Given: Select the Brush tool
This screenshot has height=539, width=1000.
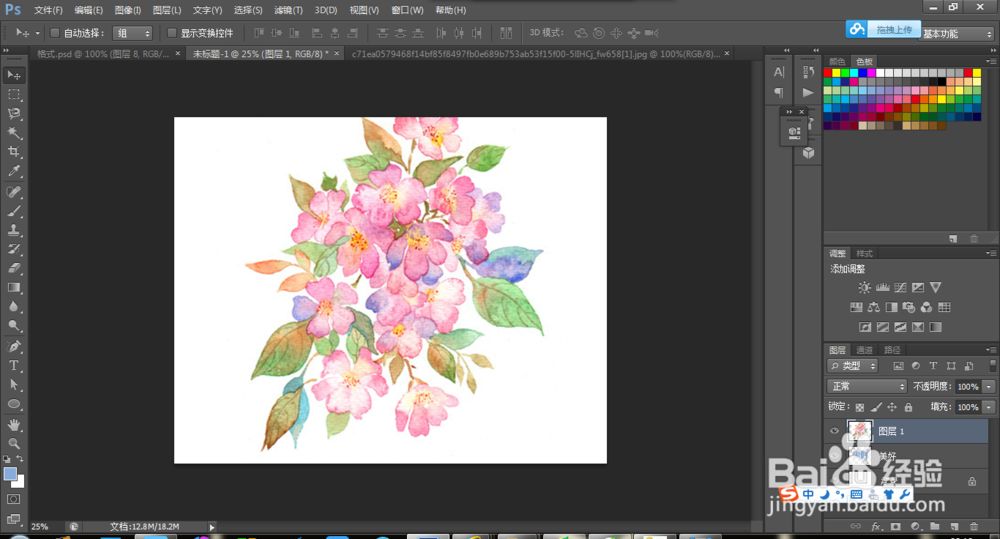Looking at the screenshot, I should [13, 211].
